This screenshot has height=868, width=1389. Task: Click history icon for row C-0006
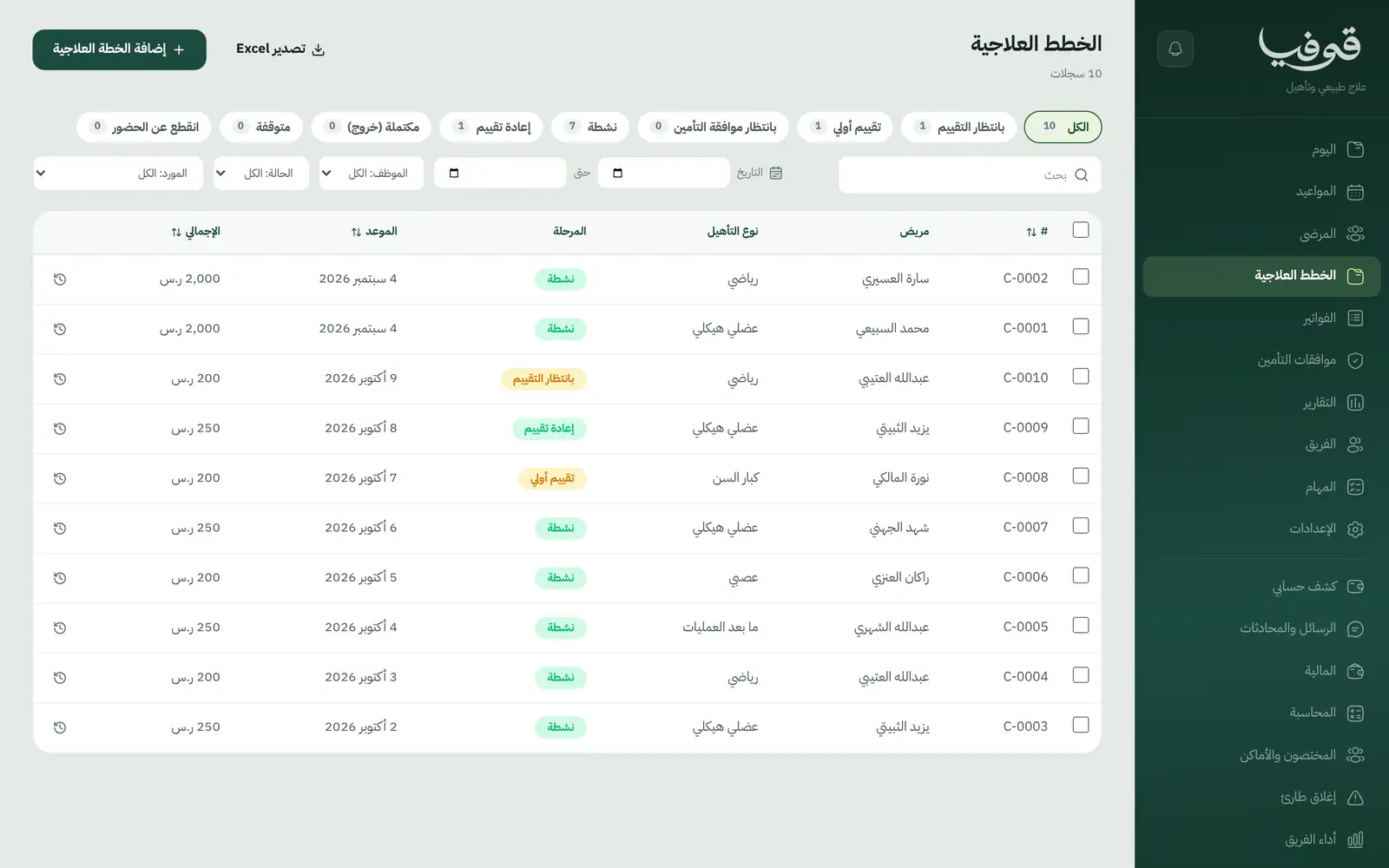60,578
